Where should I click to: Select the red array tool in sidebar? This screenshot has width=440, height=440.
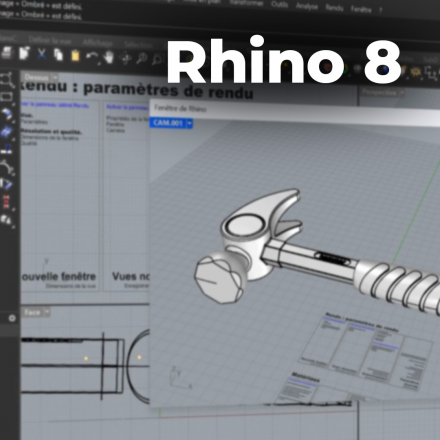tap(7, 202)
